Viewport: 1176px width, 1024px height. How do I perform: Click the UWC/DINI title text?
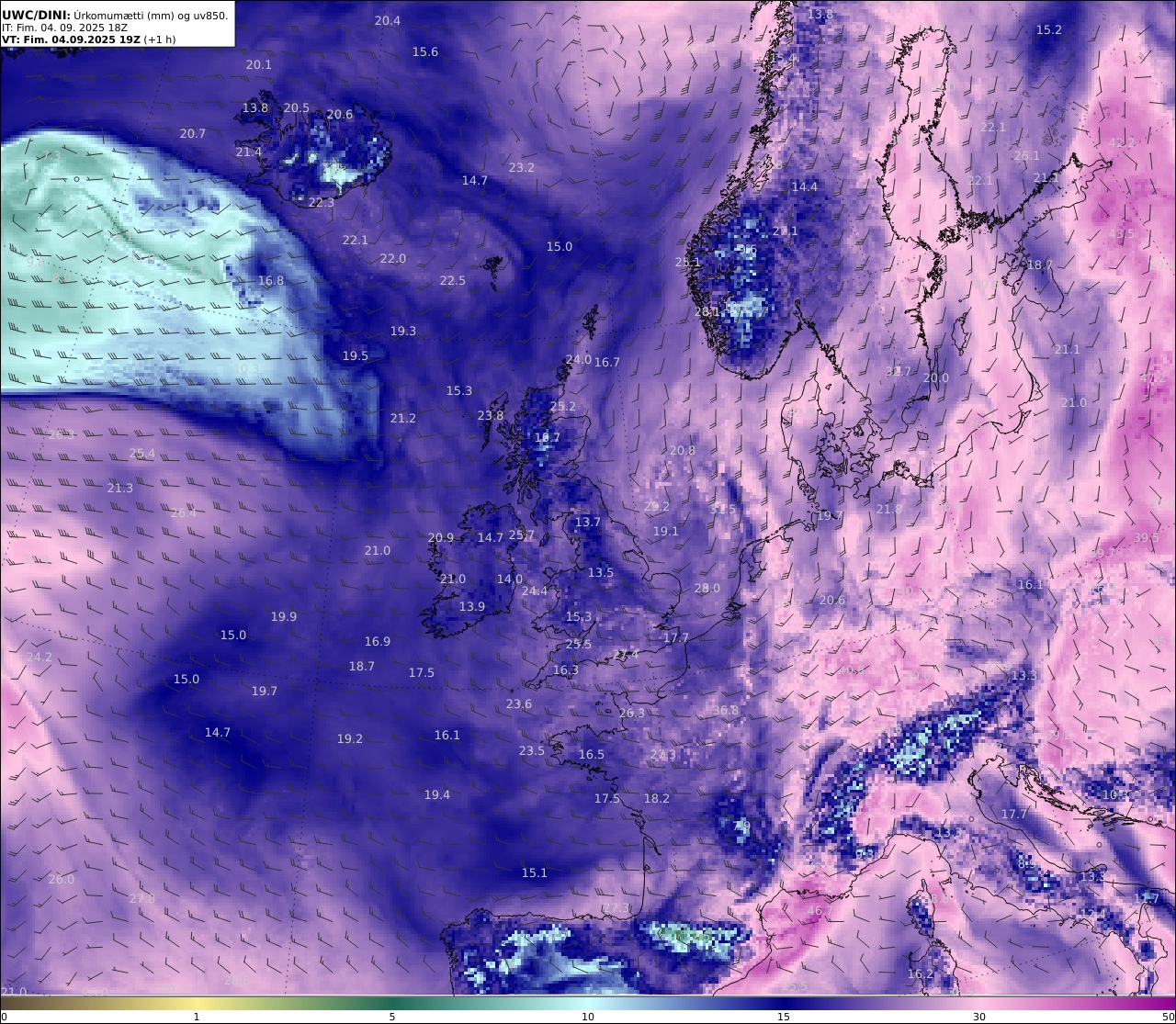coord(37,15)
